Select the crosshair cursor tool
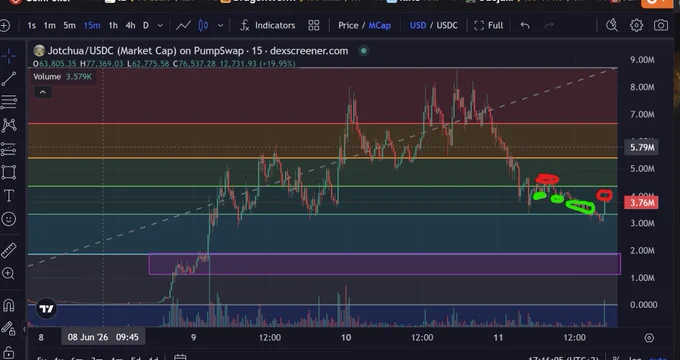Image resolution: width=680 pixels, height=360 pixels. pos(9,56)
